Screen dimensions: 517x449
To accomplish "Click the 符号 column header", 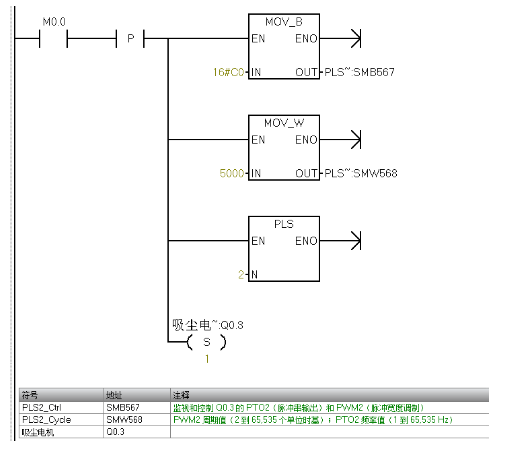I will [x=61, y=395].
